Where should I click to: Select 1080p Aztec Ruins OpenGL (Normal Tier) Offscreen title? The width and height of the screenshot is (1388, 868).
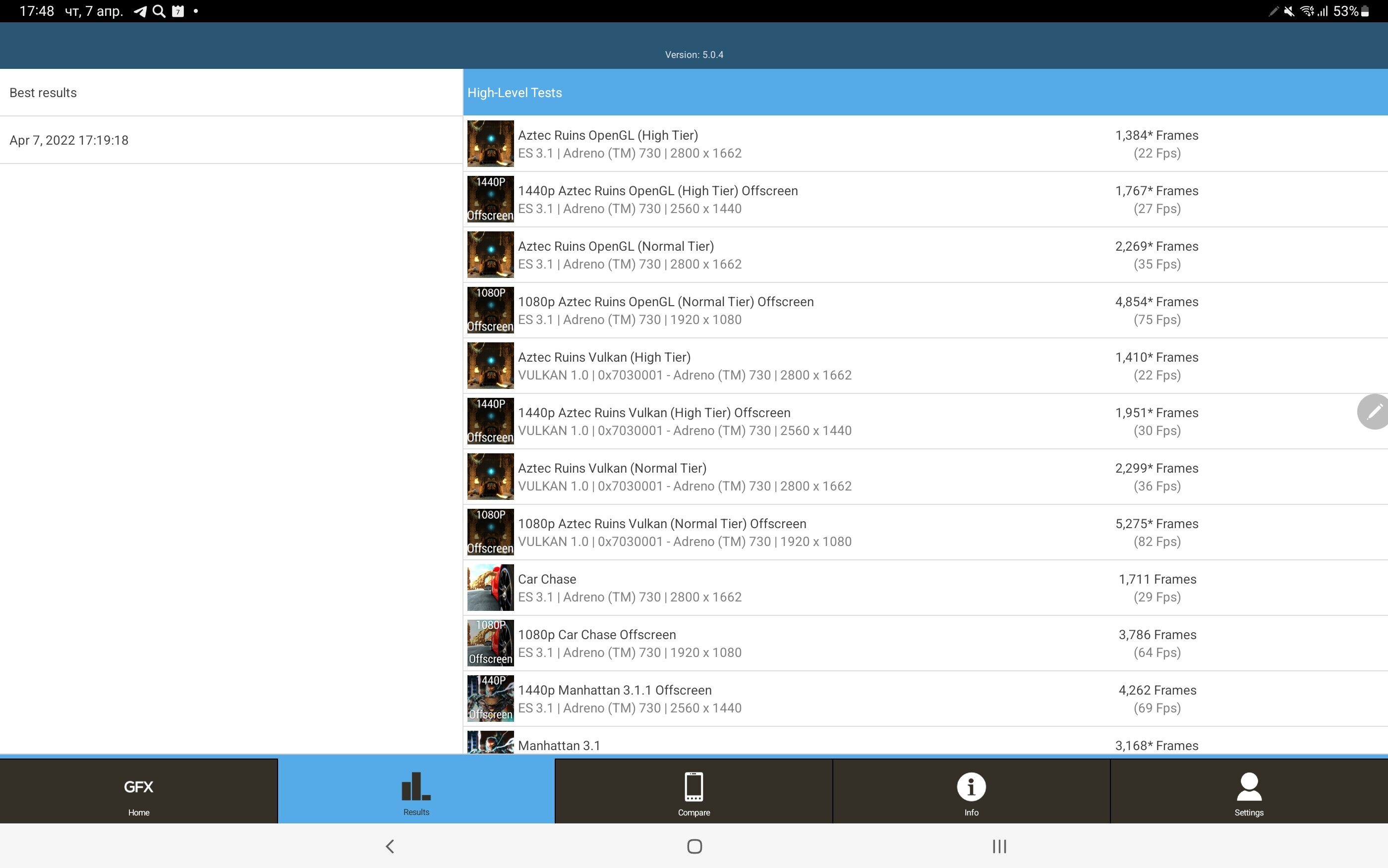tap(666, 302)
